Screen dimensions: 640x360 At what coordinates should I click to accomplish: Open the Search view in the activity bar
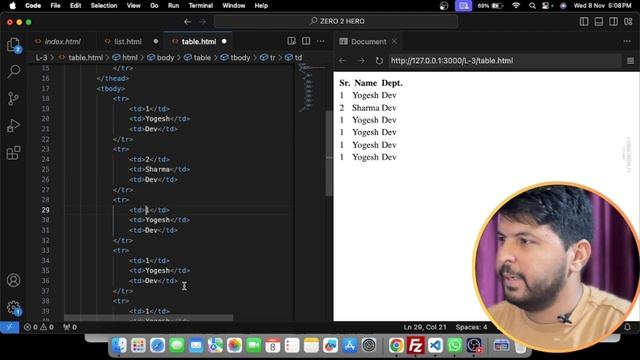(x=13, y=71)
